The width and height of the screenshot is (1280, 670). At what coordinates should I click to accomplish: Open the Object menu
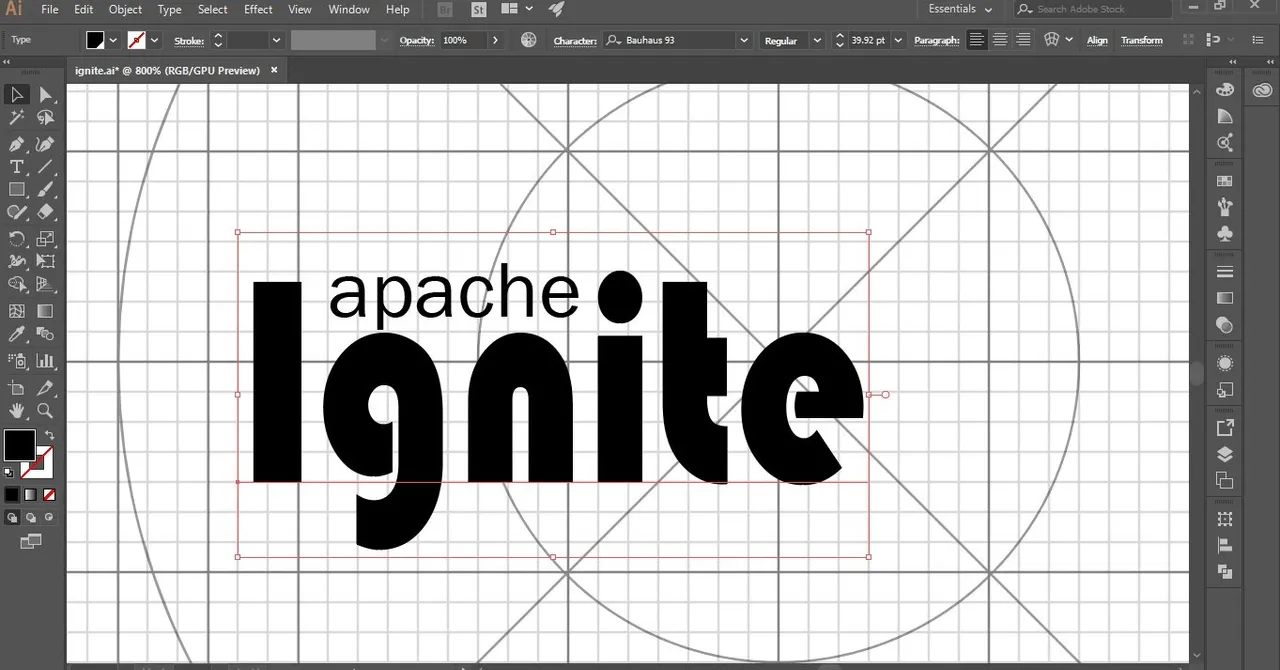click(x=125, y=9)
